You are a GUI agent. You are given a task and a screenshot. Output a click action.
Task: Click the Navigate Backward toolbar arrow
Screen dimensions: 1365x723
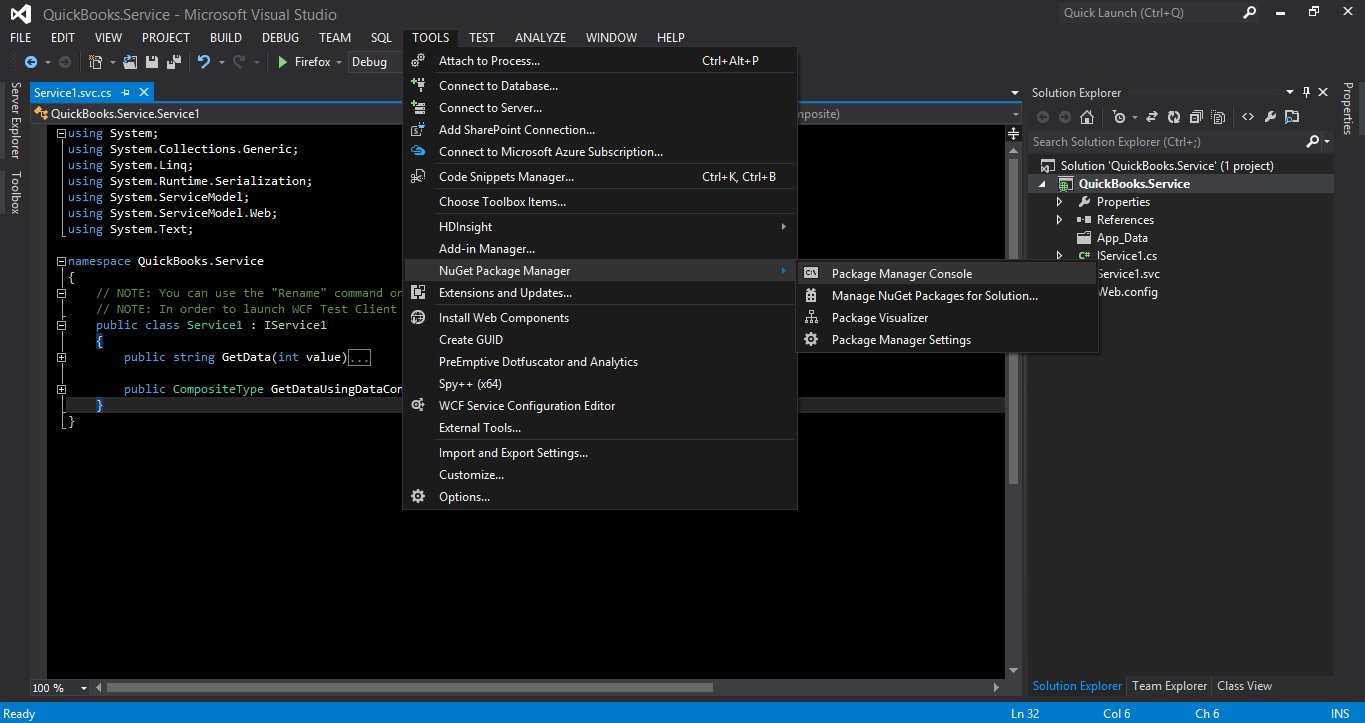tap(31, 62)
